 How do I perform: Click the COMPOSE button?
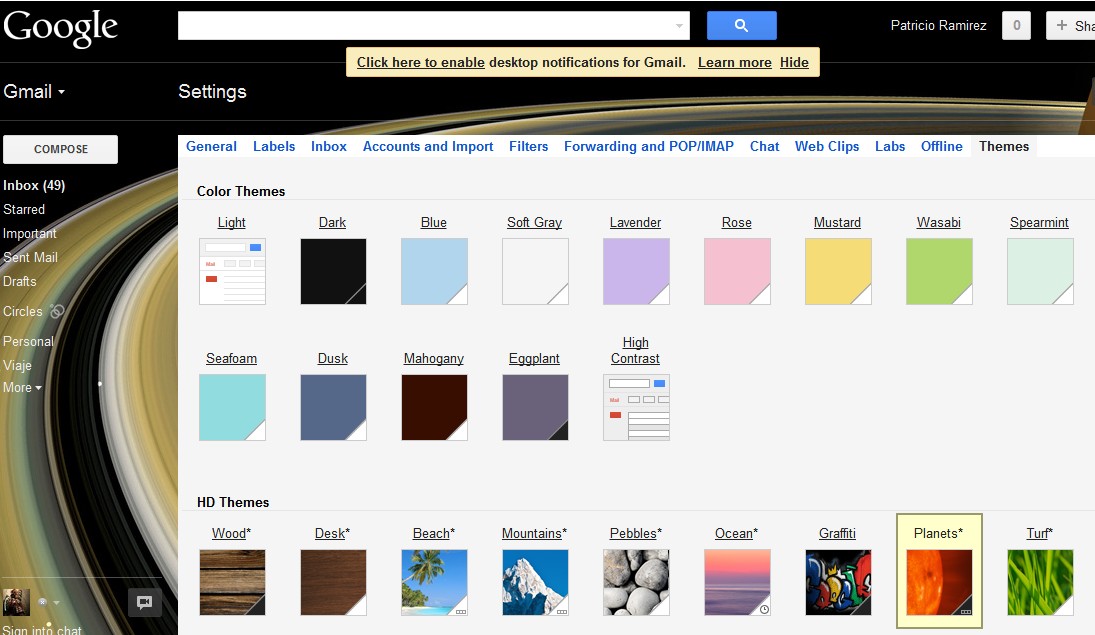[x=61, y=149]
